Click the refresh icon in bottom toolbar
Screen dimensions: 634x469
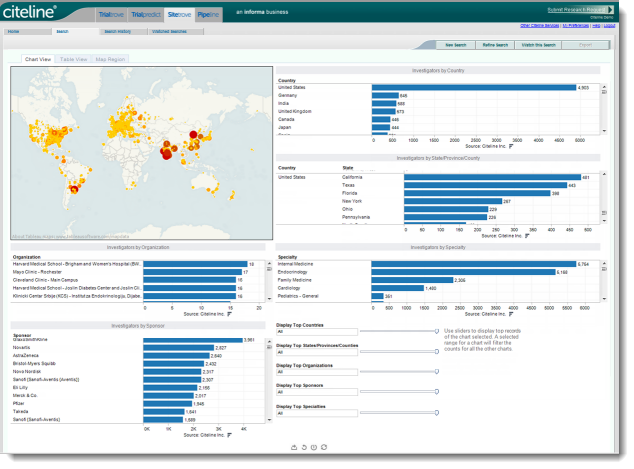[x=323, y=446]
